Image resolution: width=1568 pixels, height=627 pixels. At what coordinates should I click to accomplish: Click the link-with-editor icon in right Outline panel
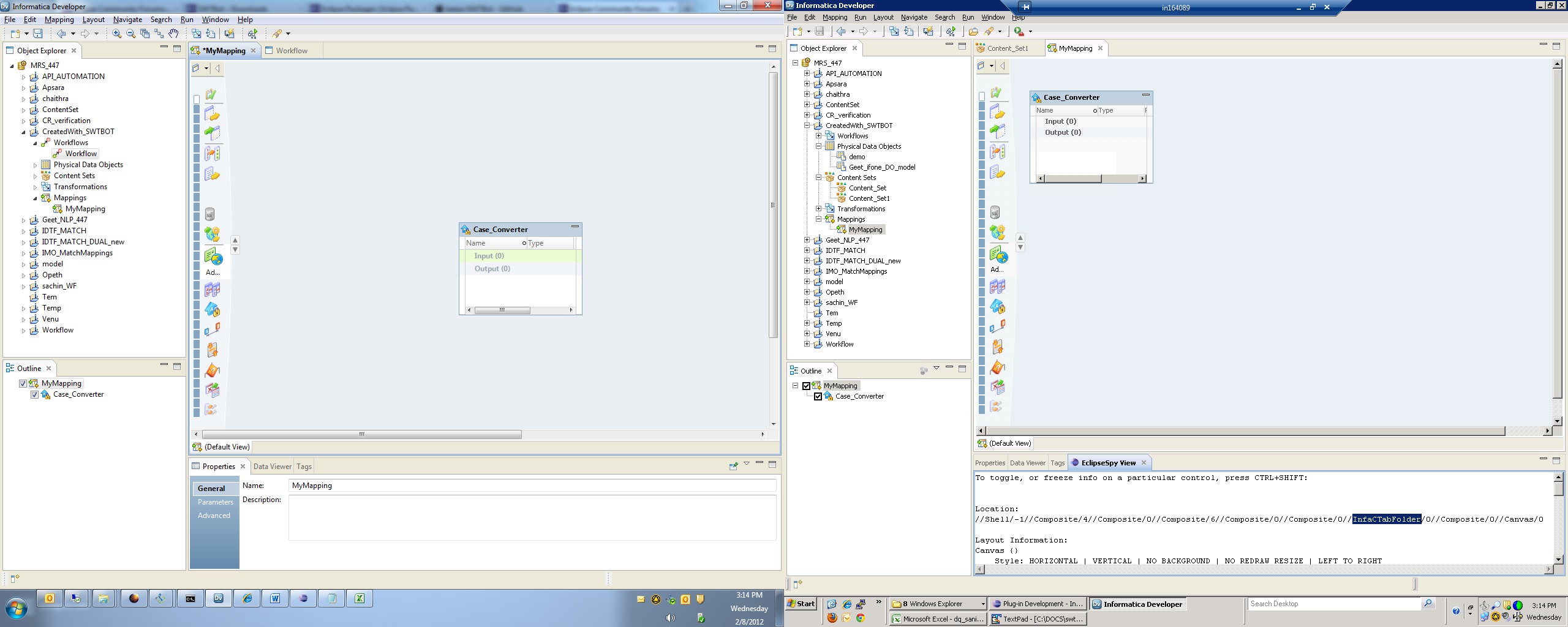[x=923, y=370]
